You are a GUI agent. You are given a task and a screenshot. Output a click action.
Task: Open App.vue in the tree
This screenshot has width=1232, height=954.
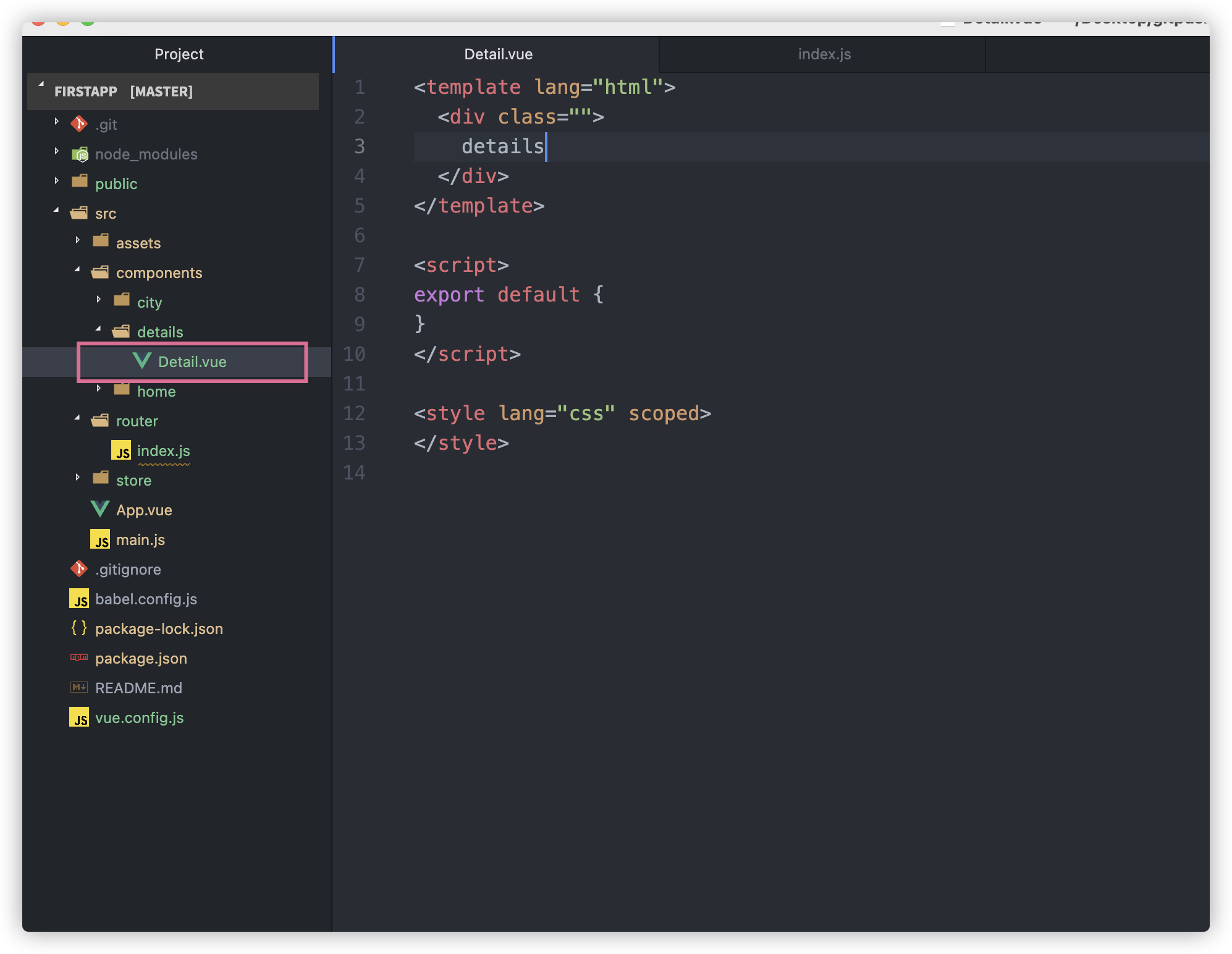144,510
